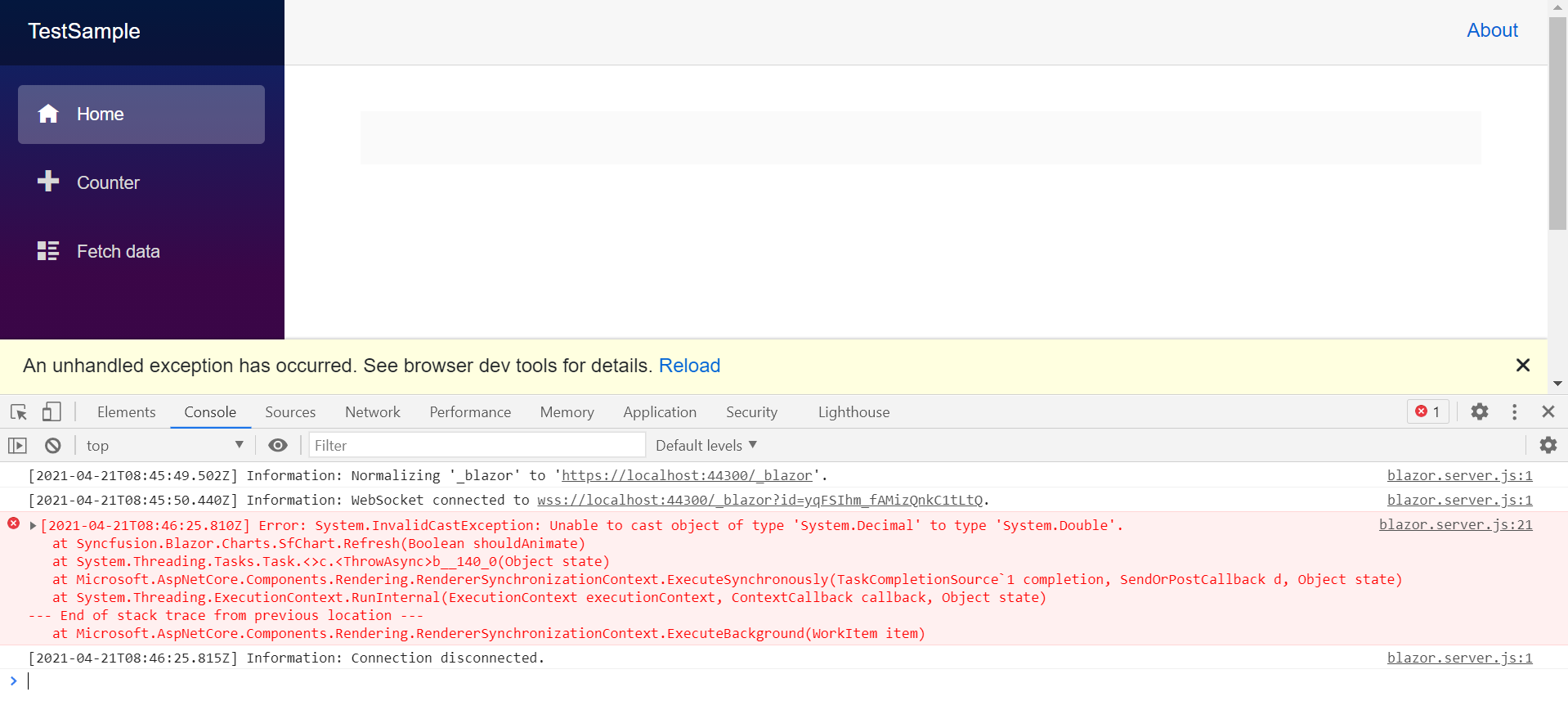The width and height of the screenshot is (1568, 701).
Task: Dismiss the unhandled exception banner
Action: click(1522, 366)
